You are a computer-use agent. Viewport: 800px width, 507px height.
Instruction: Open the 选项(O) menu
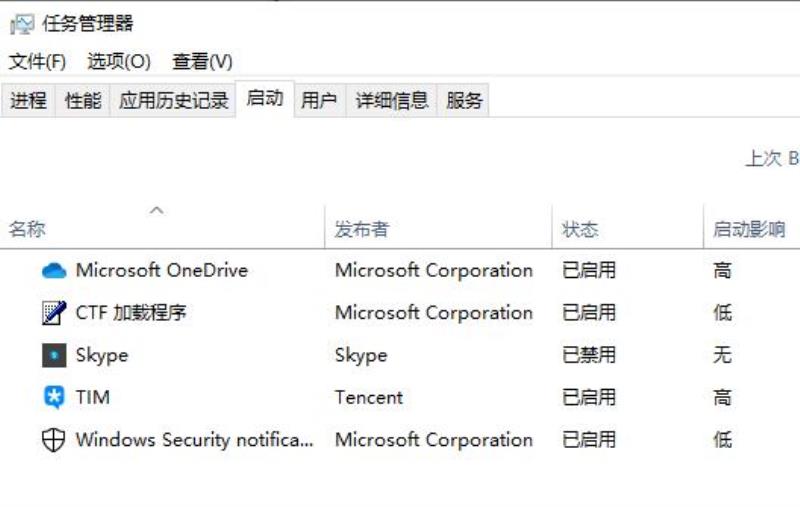119,62
